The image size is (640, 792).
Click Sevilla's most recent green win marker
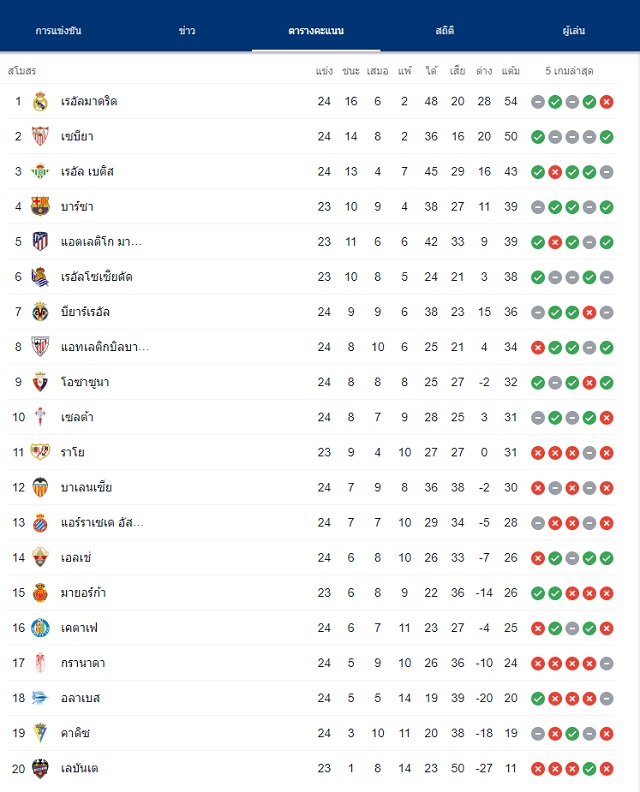607,137
